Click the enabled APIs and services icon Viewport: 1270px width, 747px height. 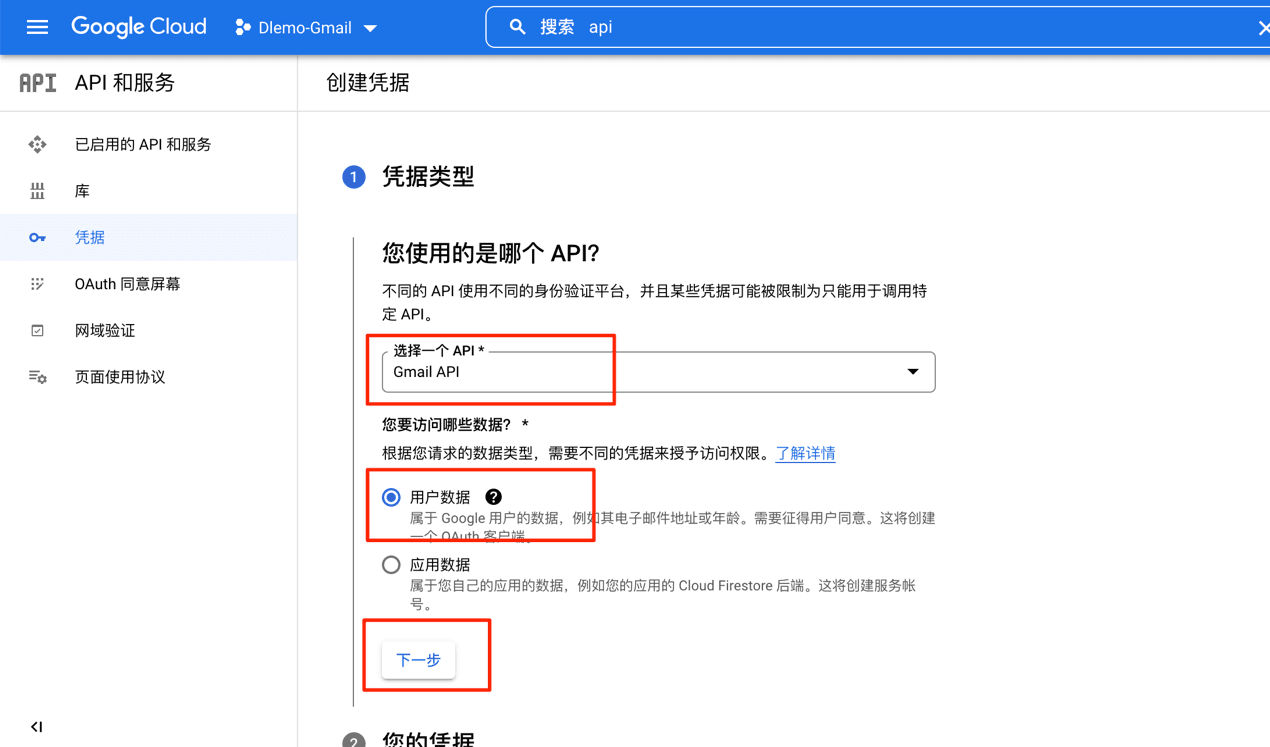tap(37, 145)
